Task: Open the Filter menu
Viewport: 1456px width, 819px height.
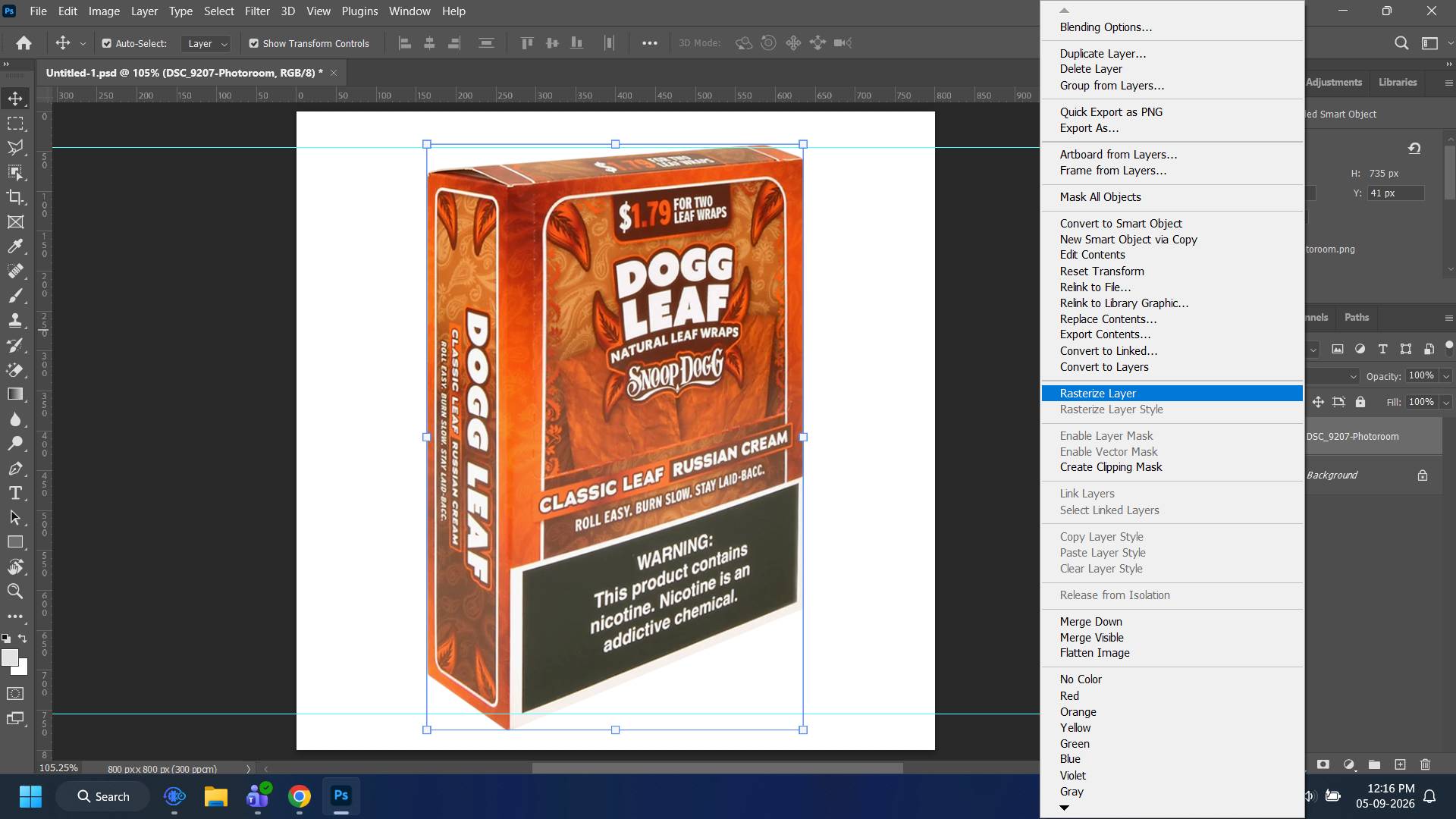Action: click(x=257, y=11)
